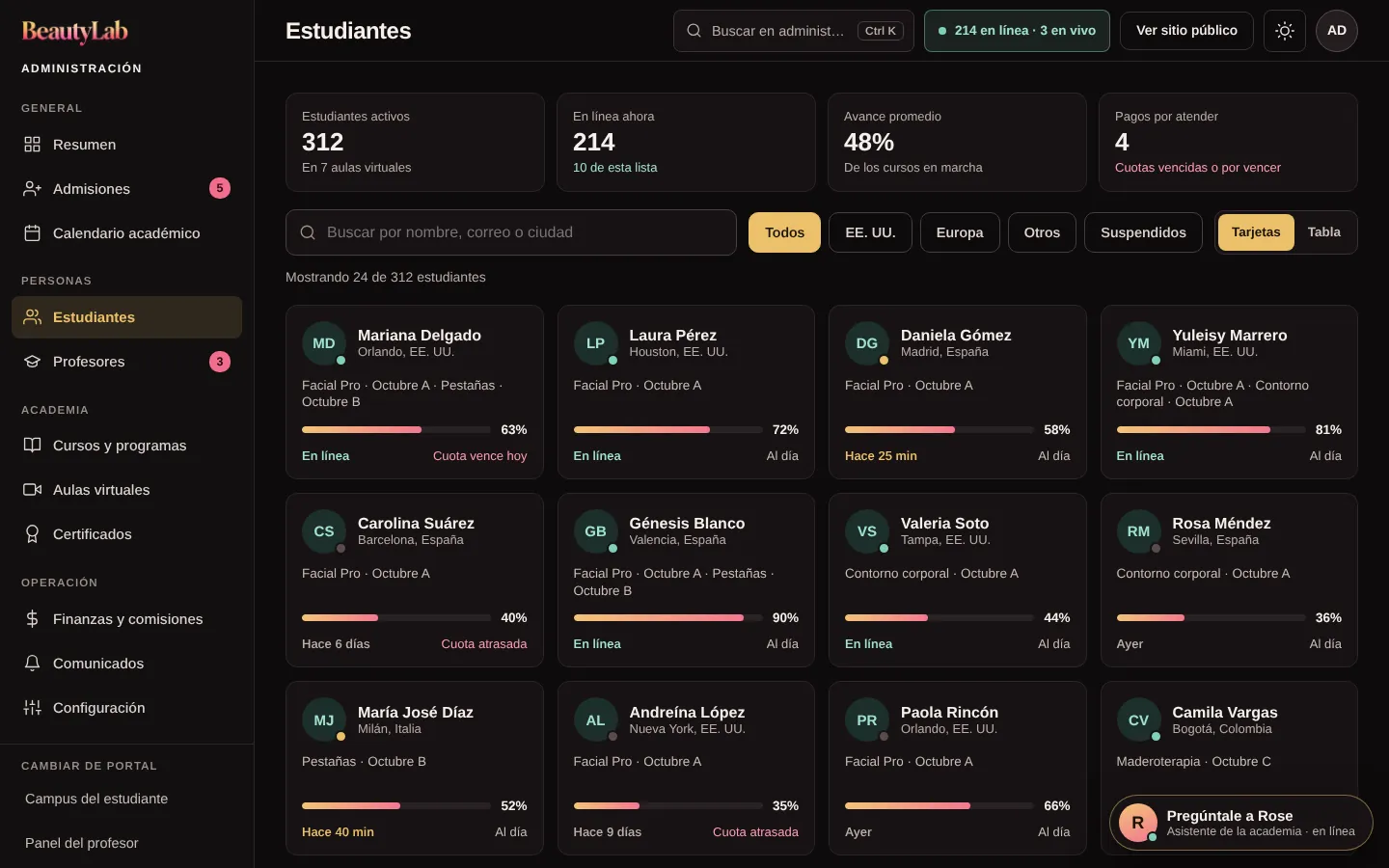Switch to Tabla view
The width and height of the screenshot is (1389, 868).
click(x=1324, y=232)
